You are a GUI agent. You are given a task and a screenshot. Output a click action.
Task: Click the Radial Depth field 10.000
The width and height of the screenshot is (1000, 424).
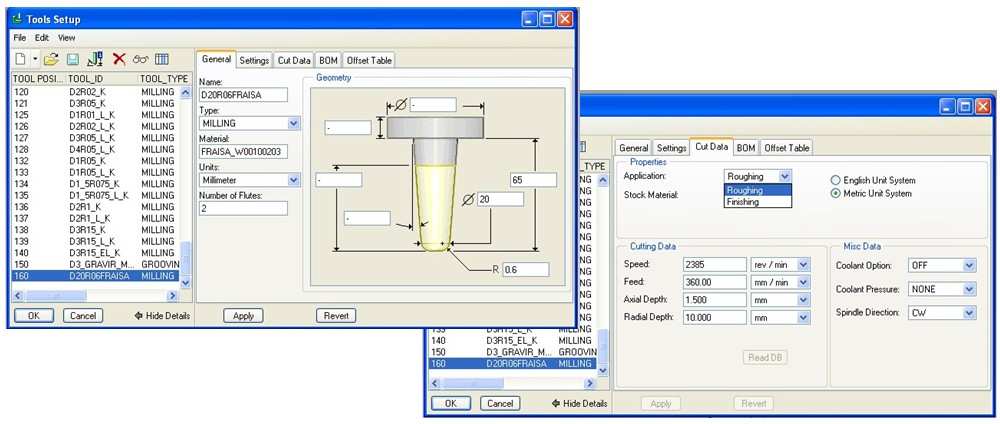coord(714,318)
